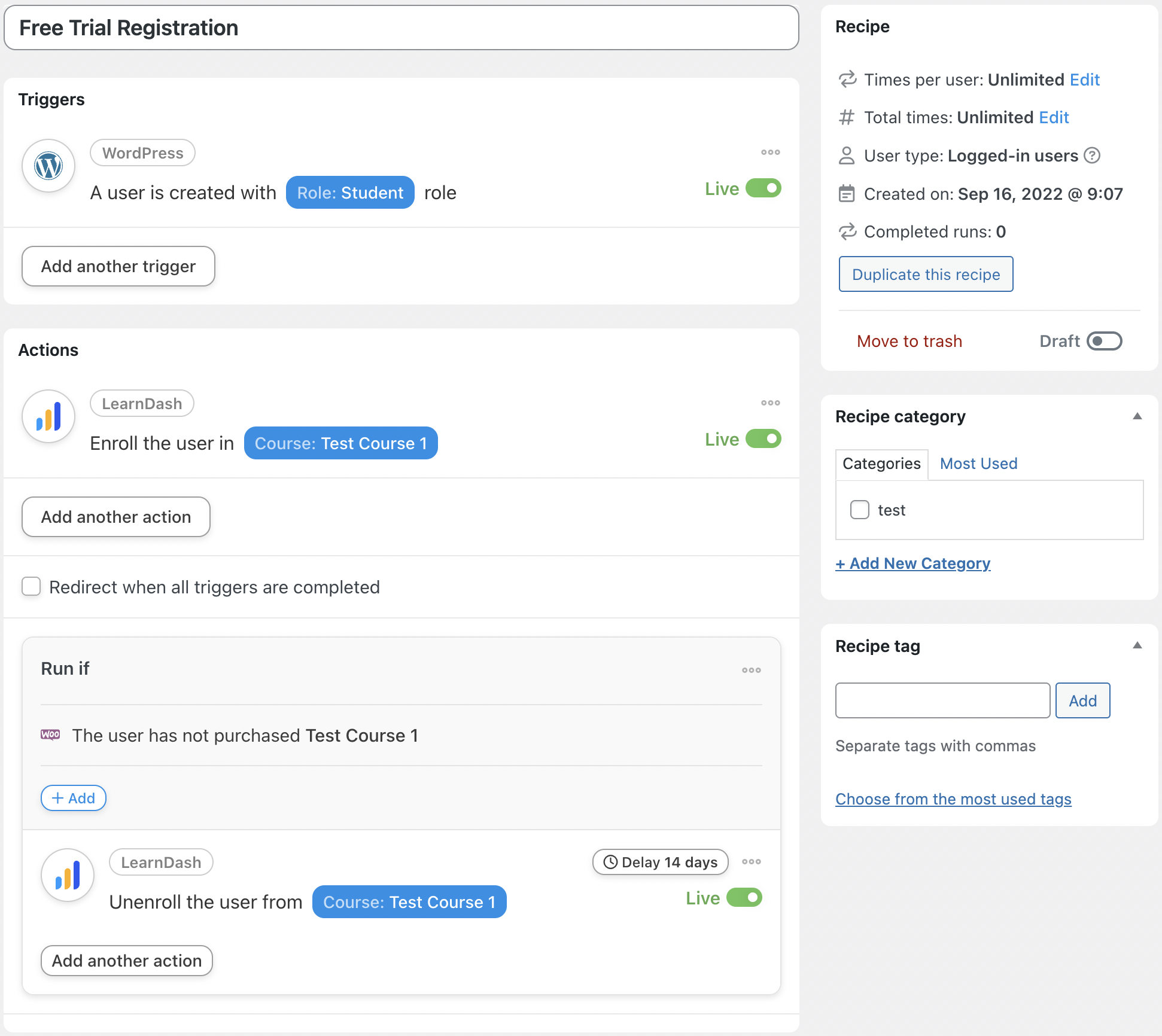1162x1036 pixels.
Task: Click the LearnDash icon on the enroll action
Action: click(x=48, y=416)
